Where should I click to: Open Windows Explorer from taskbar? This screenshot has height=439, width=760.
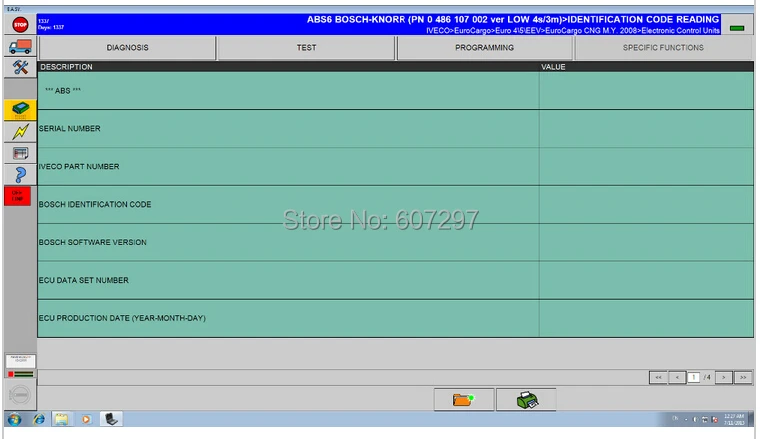62,419
